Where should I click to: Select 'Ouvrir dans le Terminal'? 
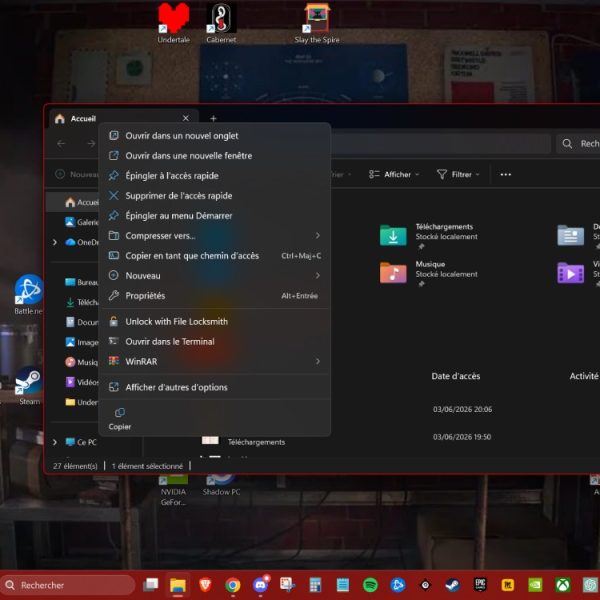(214, 341)
